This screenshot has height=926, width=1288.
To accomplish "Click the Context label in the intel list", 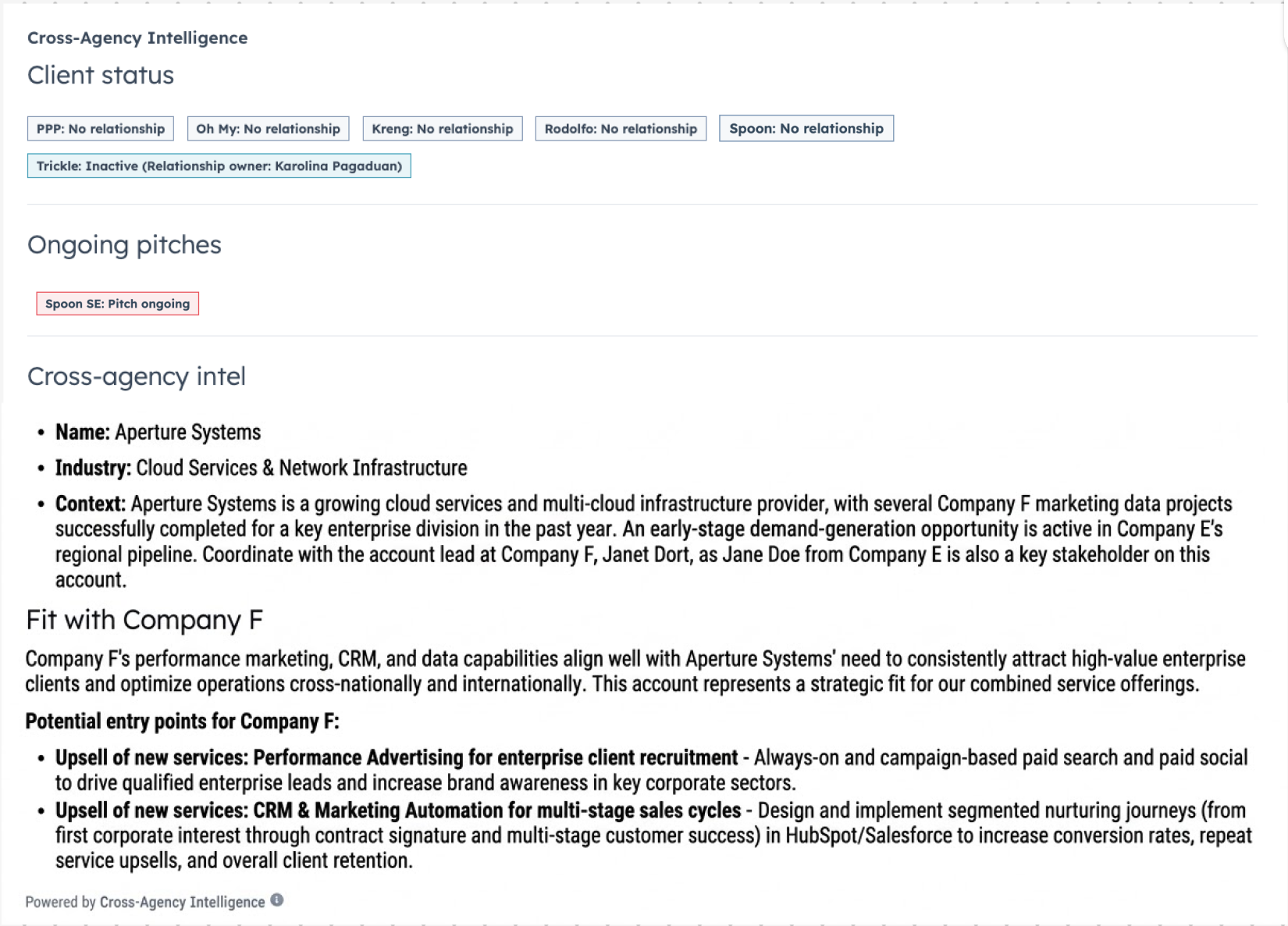I will pyautogui.click(x=90, y=504).
